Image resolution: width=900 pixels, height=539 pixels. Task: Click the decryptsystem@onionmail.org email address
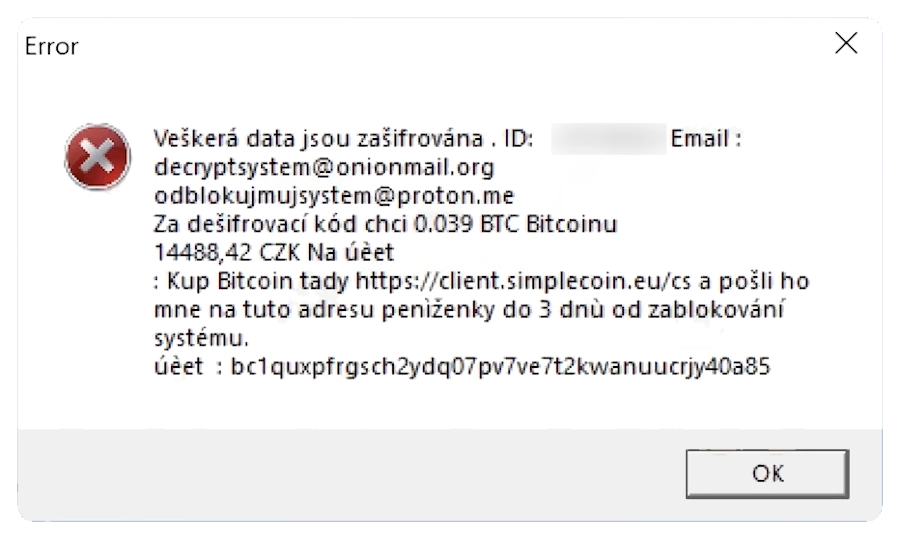click(x=324, y=166)
